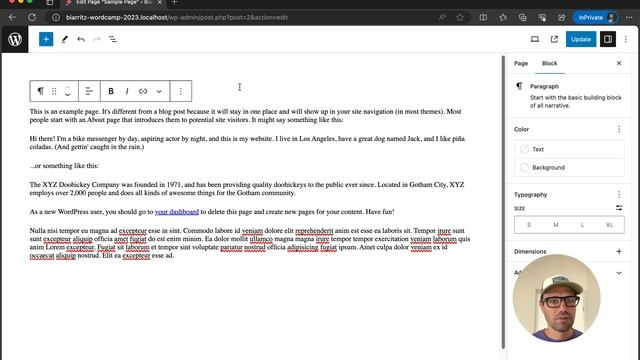640x360 pixels.
Task: Open a new browser tab
Action: coord(174,2)
